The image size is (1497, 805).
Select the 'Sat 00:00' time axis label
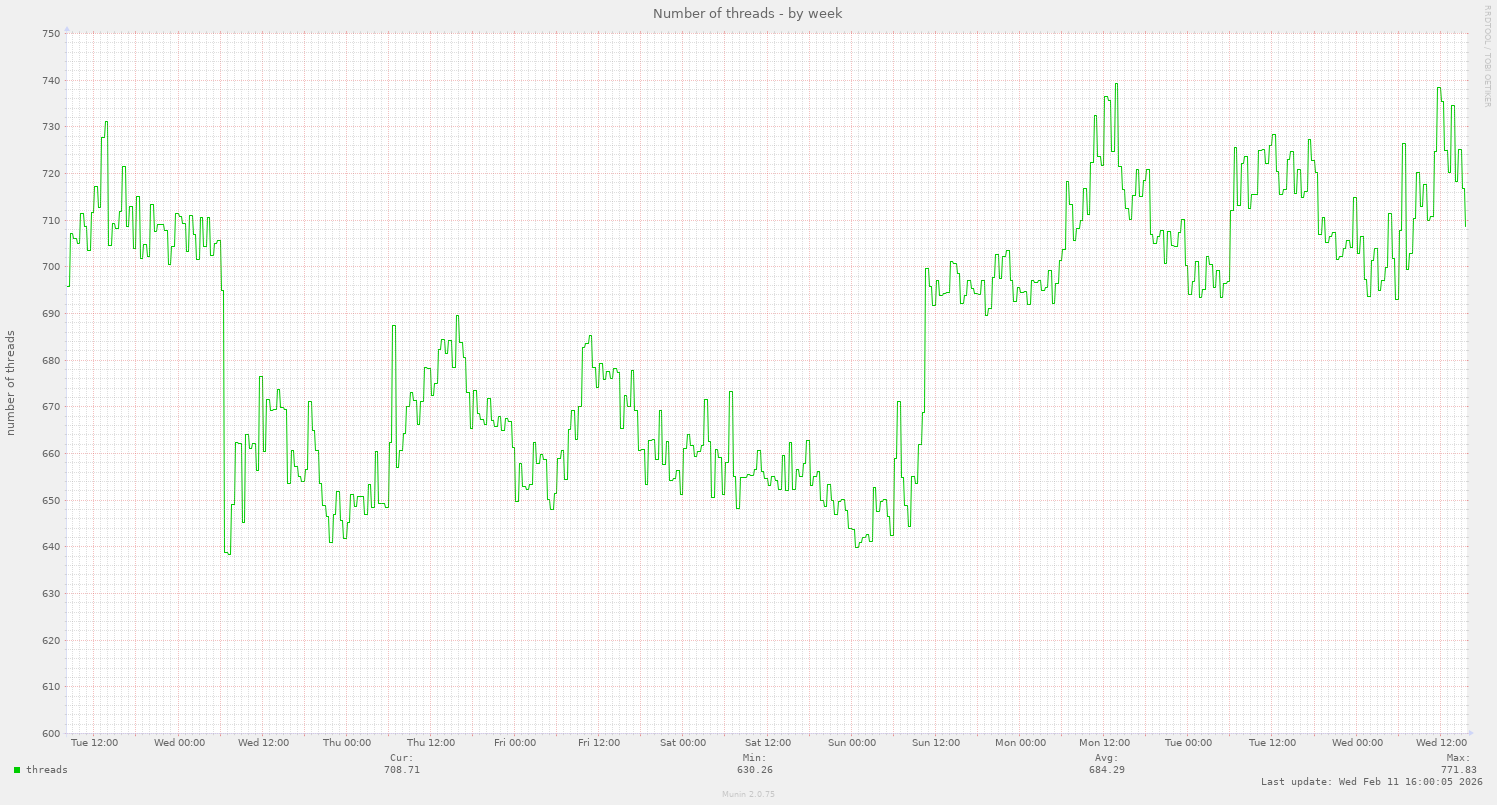pyautogui.click(x=683, y=743)
